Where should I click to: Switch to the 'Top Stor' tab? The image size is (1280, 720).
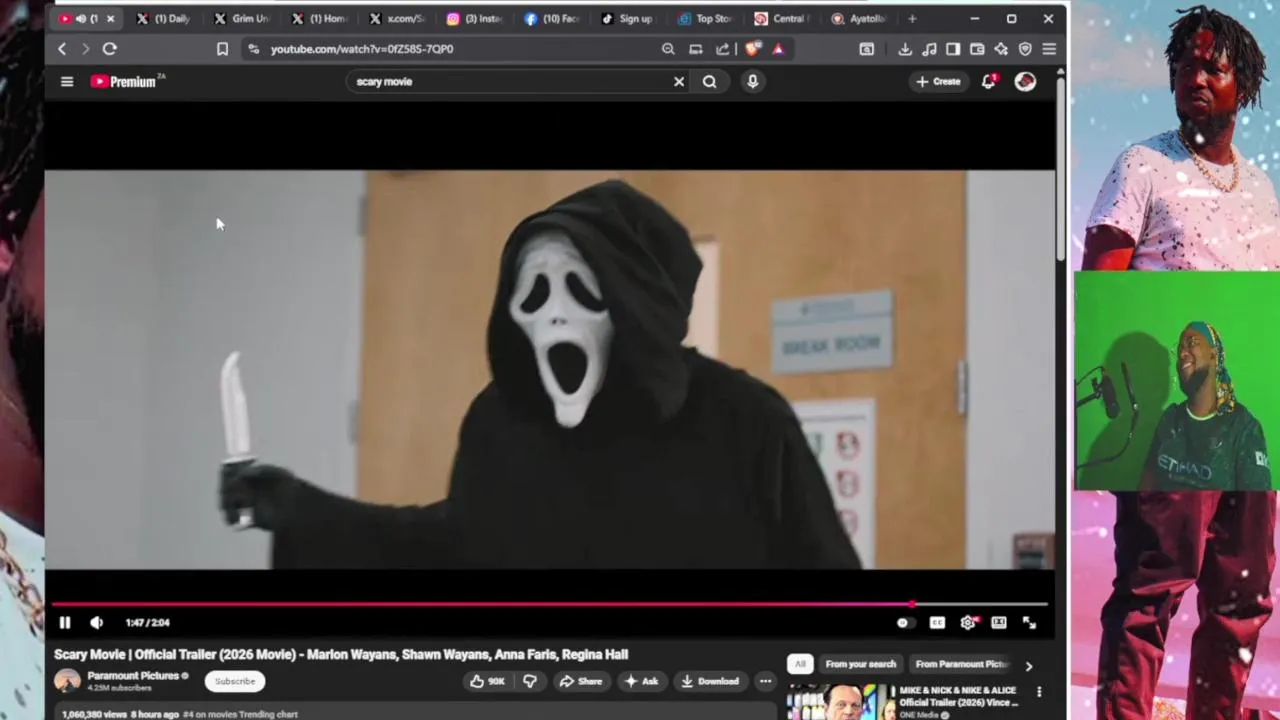706,19
